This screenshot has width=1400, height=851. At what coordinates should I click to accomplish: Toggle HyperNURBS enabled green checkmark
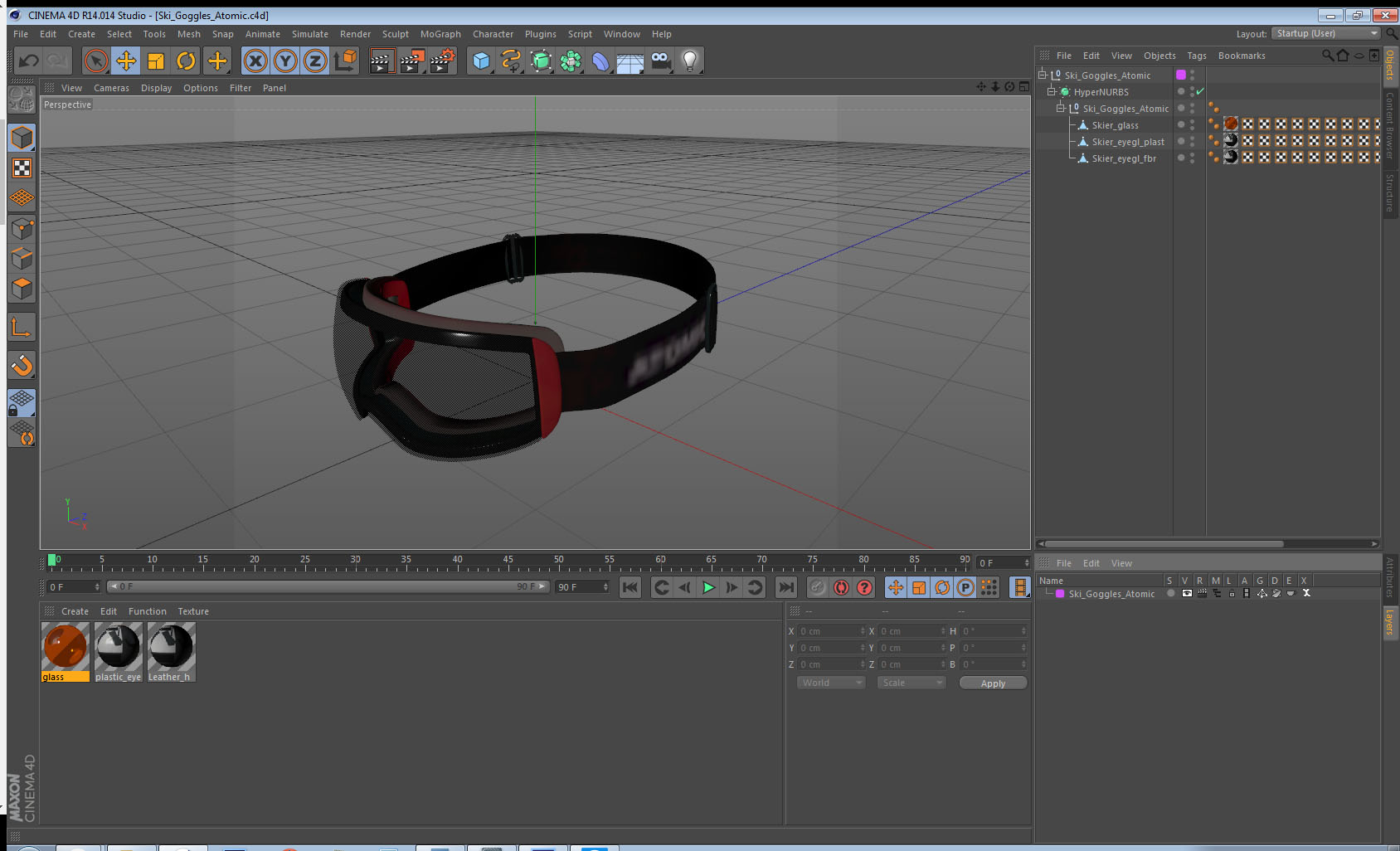(1200, 91)
